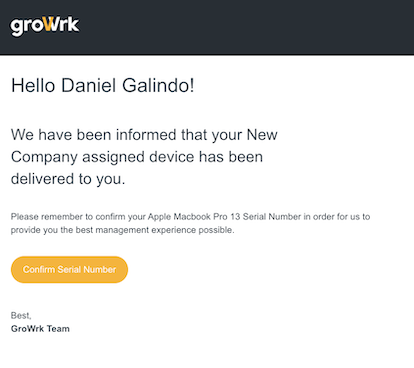The image size is (414, 368).
Task: Click the 'Best,' sign-off text
Action: (21, 315)
